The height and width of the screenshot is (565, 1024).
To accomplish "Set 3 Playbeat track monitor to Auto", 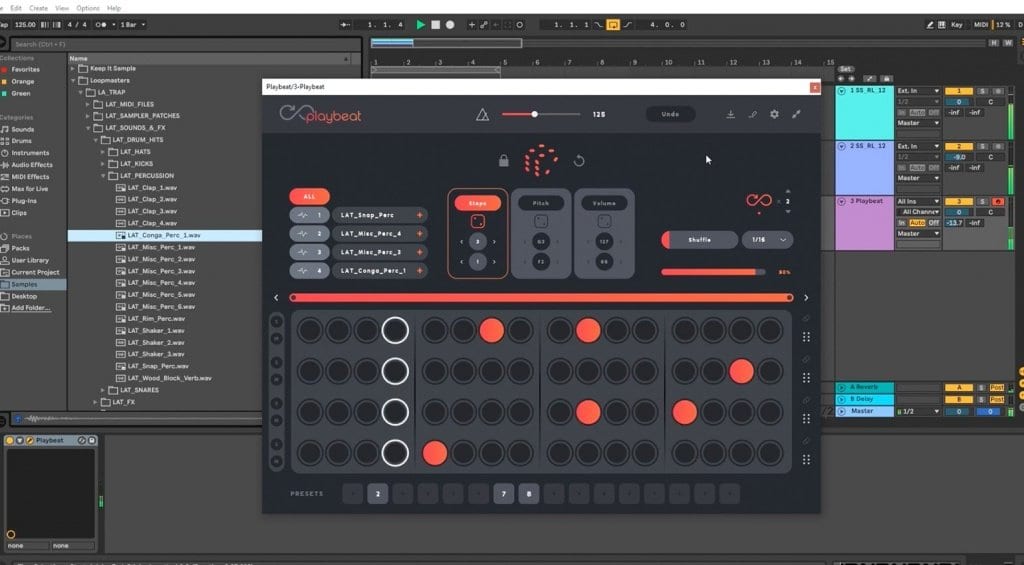I will pyautogui.click(x=917, y=223).
